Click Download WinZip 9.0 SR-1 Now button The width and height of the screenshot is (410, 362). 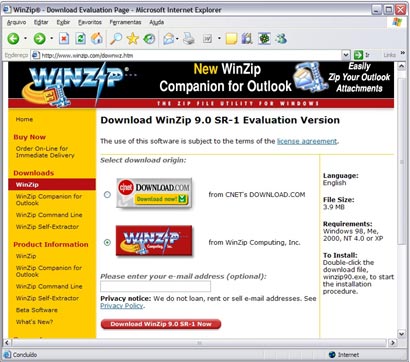coord(161,324)
